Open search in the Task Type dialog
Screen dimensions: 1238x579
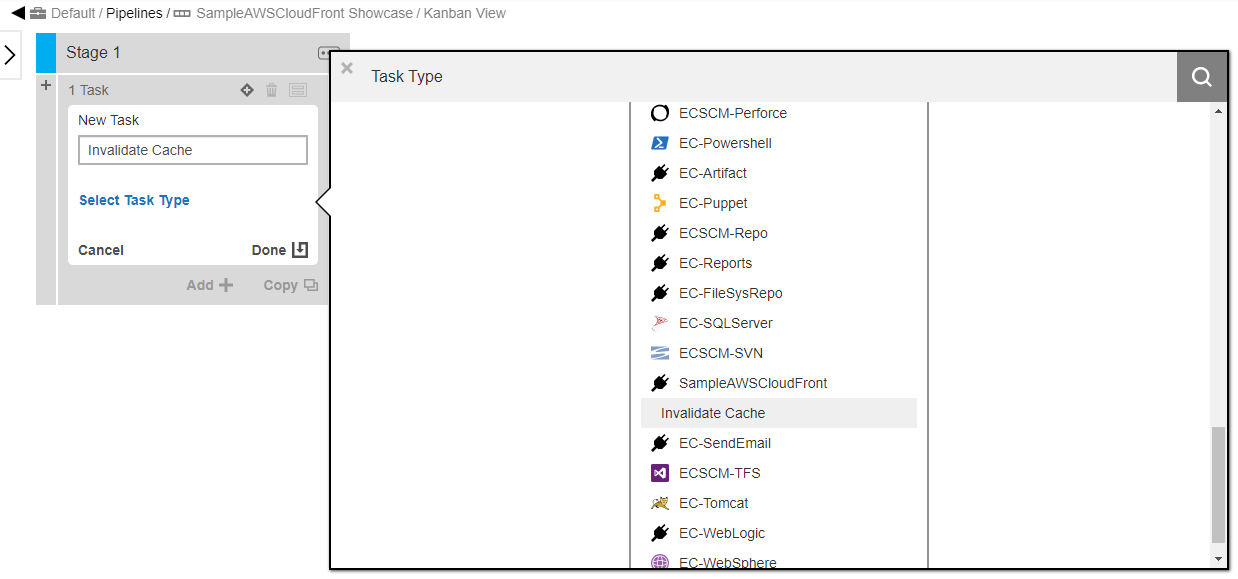point(1202,77)
